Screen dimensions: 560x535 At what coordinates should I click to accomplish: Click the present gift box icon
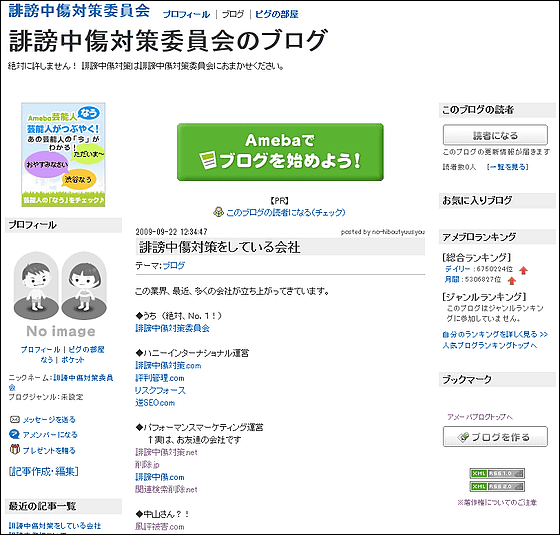point(15,449)
